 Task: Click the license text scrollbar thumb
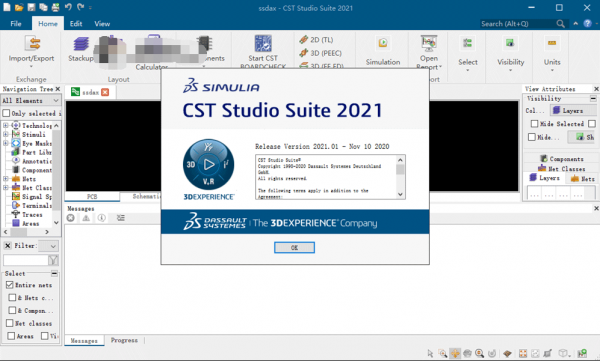(x=400, y=169)
